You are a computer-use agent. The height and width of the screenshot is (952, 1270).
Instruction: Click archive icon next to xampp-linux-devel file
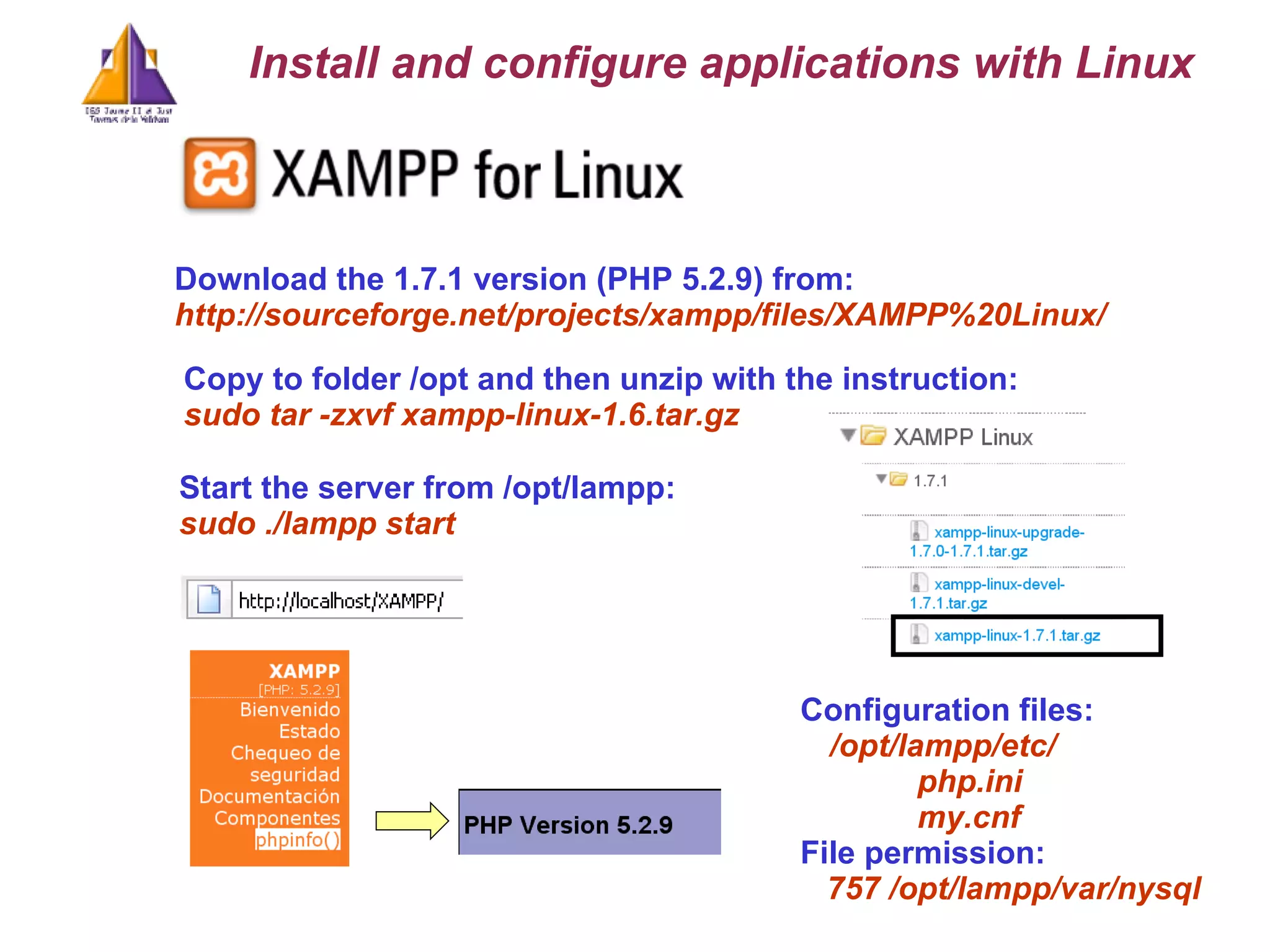click(918, 583)
